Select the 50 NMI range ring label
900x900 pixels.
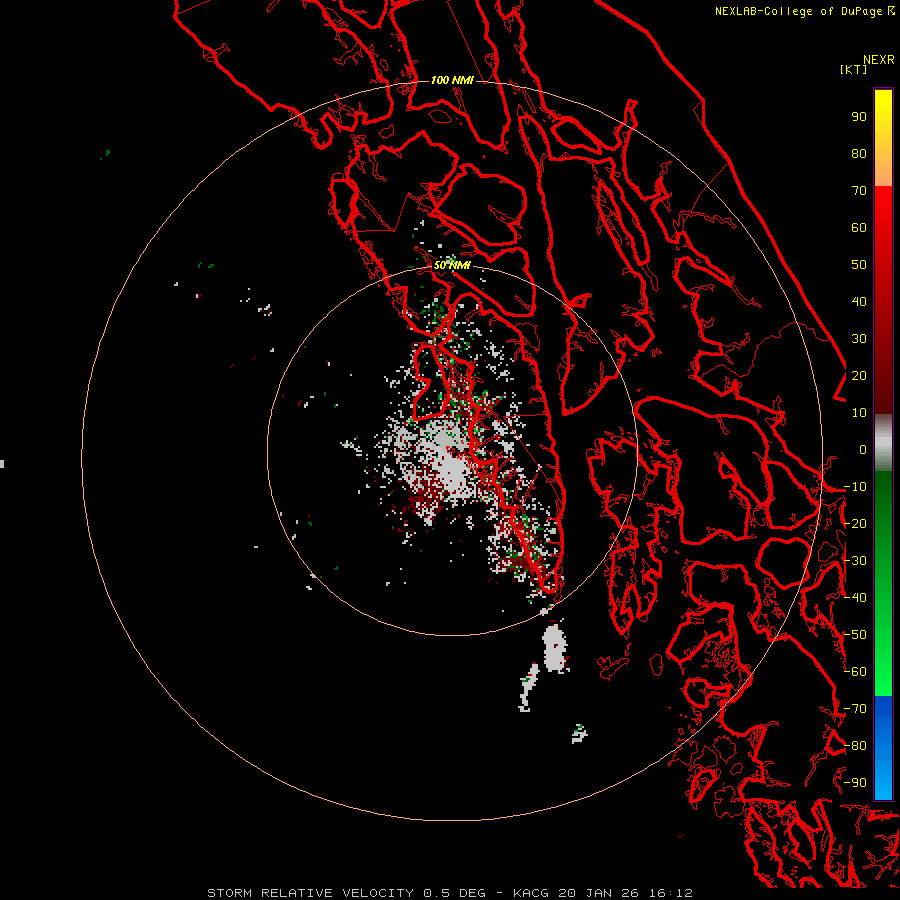pyautogui.click(x=452, y=265)
